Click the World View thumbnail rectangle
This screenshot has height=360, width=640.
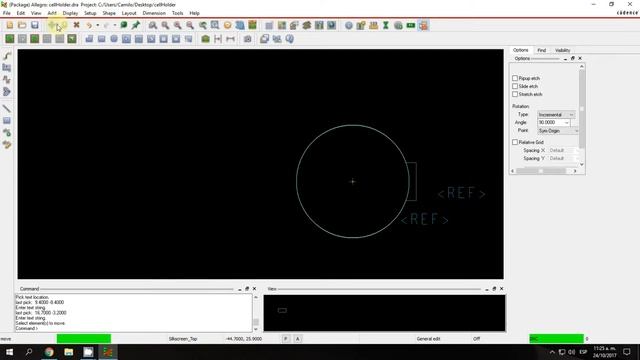(x=282, y=310)
